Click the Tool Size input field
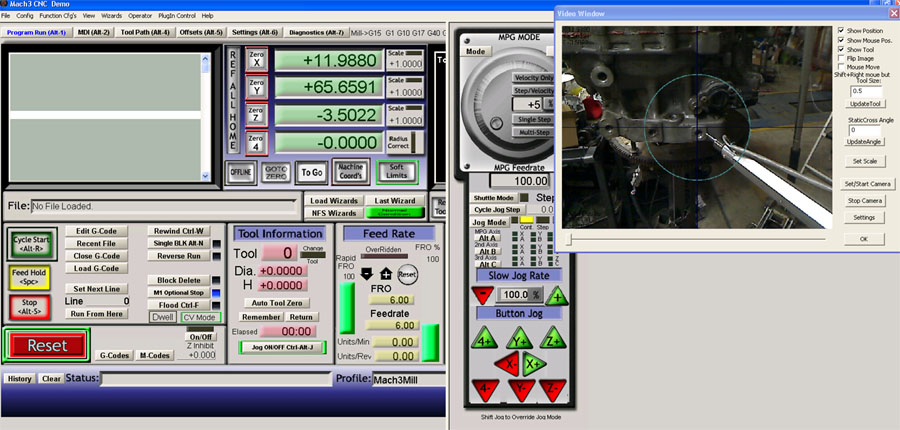 pyautogui.click(x=866, y=91)
